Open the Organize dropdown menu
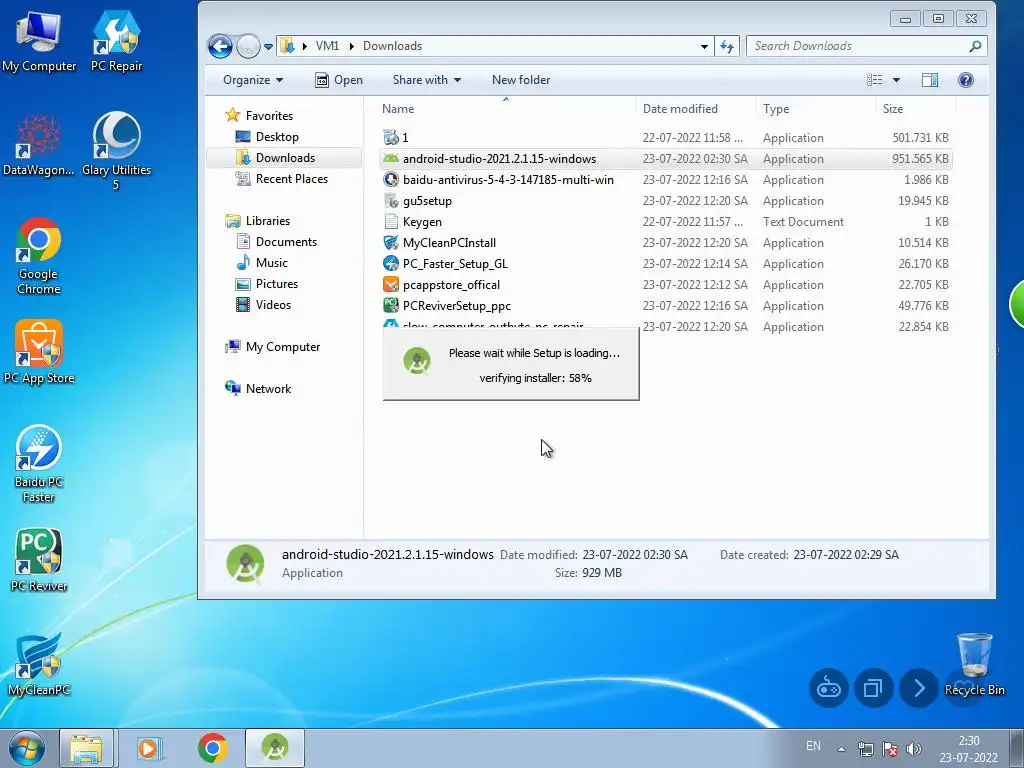 tap(253, 80)
